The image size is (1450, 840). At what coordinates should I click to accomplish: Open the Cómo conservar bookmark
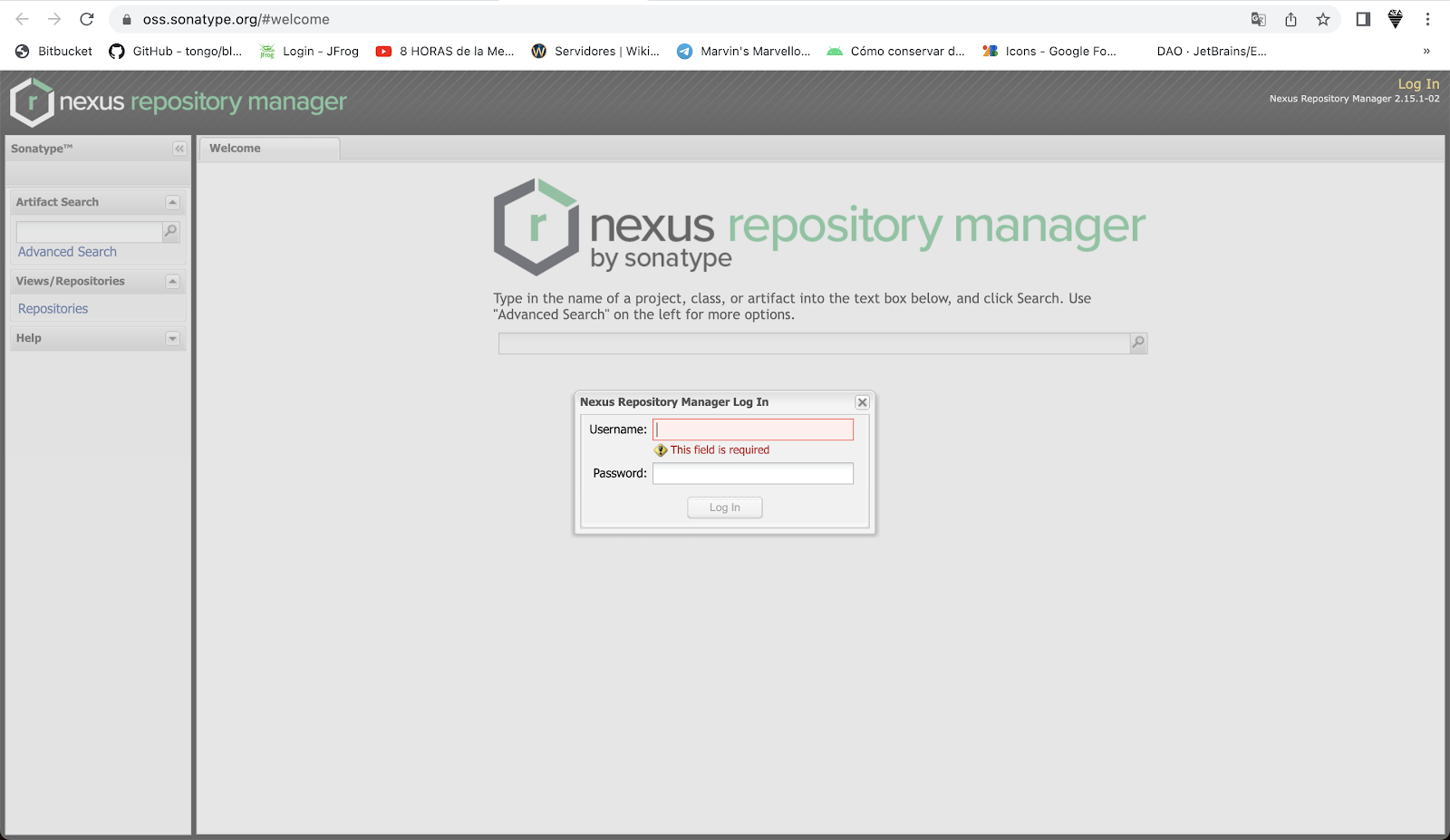point(895,52)
